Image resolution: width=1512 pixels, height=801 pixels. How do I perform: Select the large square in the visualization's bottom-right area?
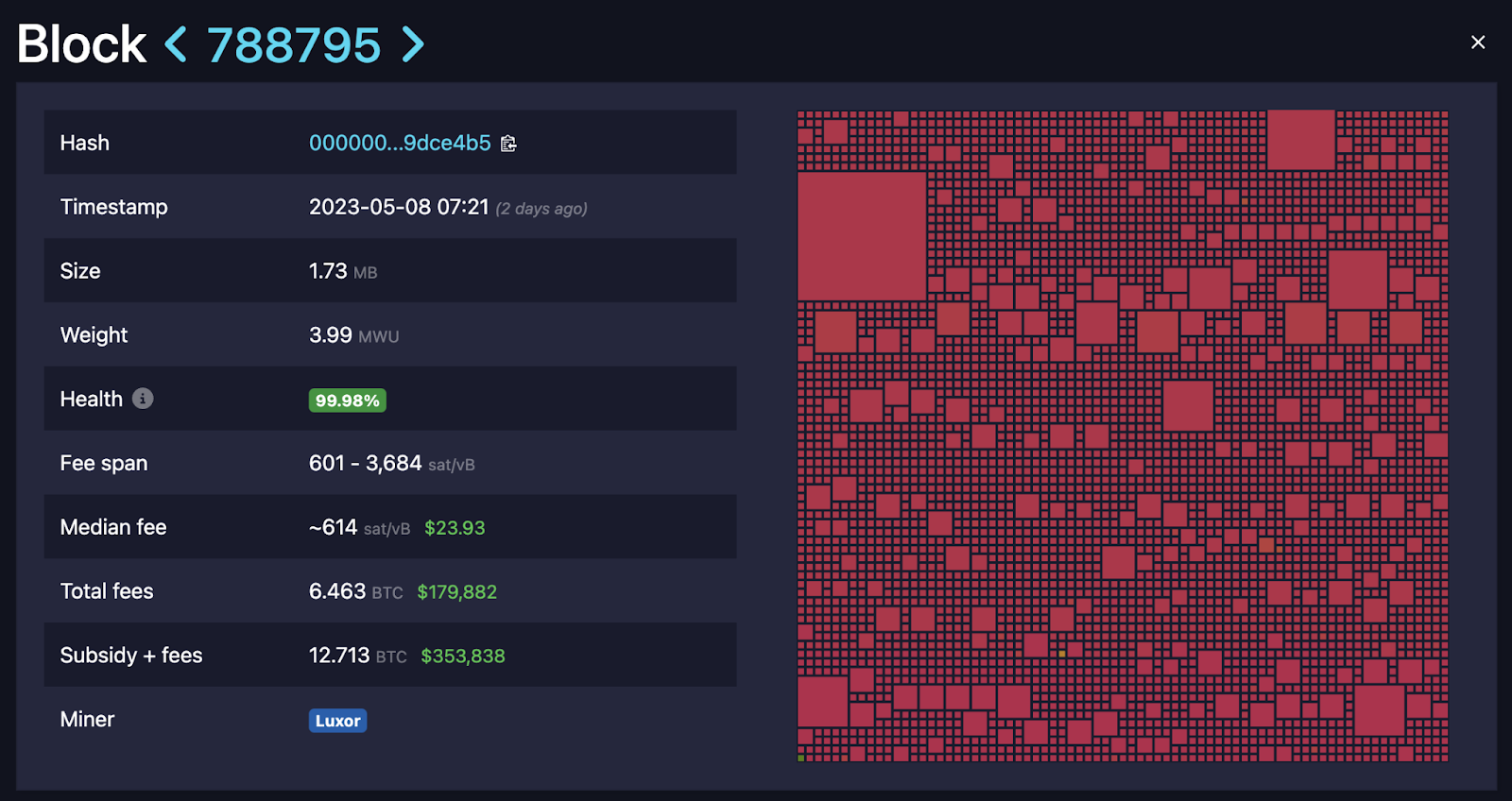pyautogui.click(x=1379, y=710)
